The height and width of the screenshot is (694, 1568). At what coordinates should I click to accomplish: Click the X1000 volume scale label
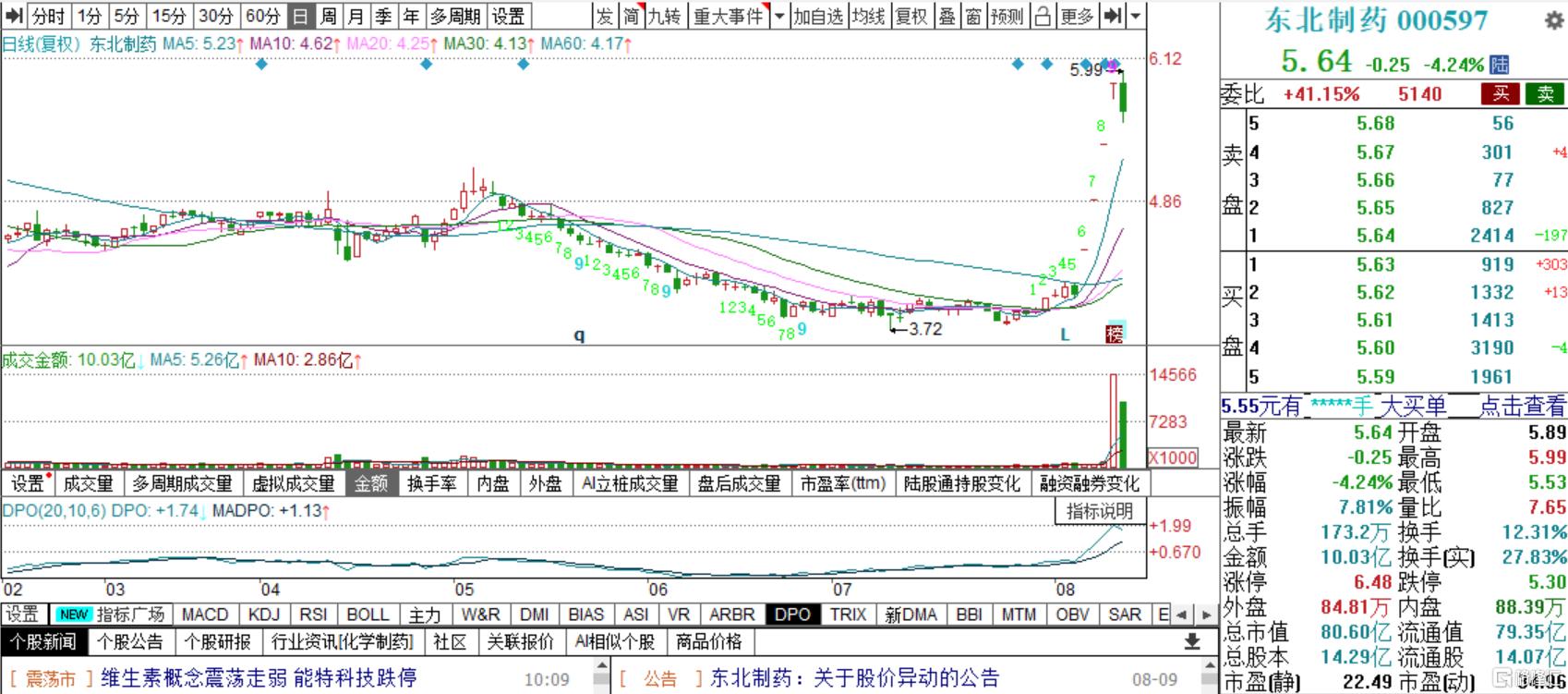pos(1173,457)
